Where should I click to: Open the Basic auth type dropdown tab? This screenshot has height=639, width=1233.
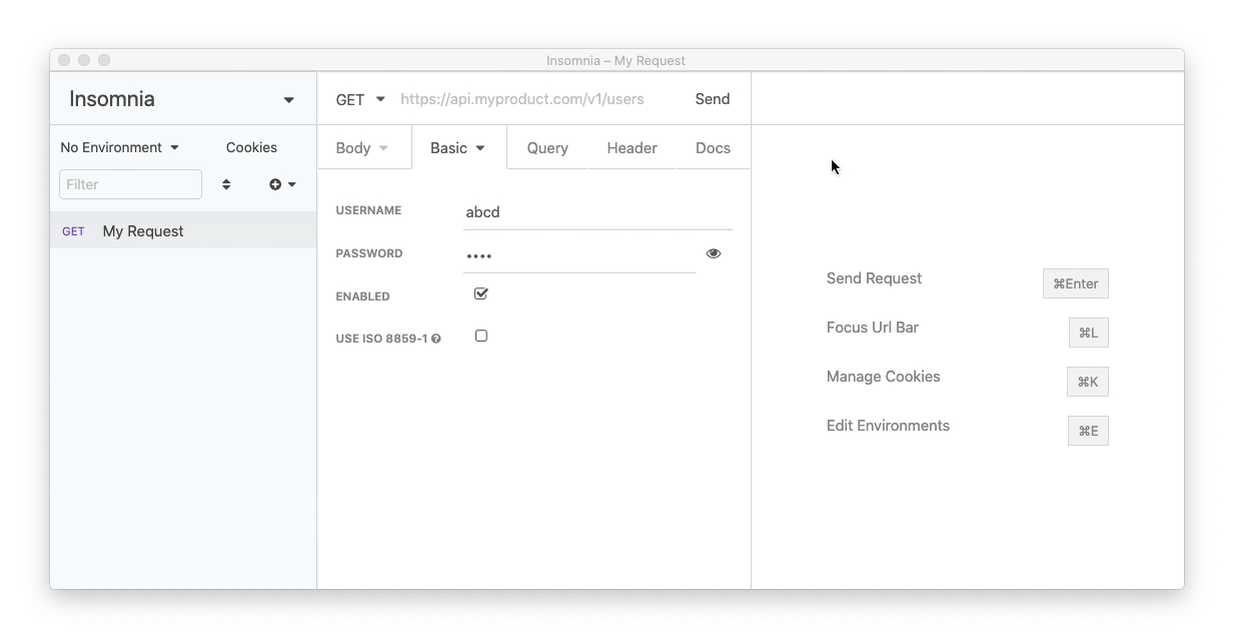pos(458,148)
